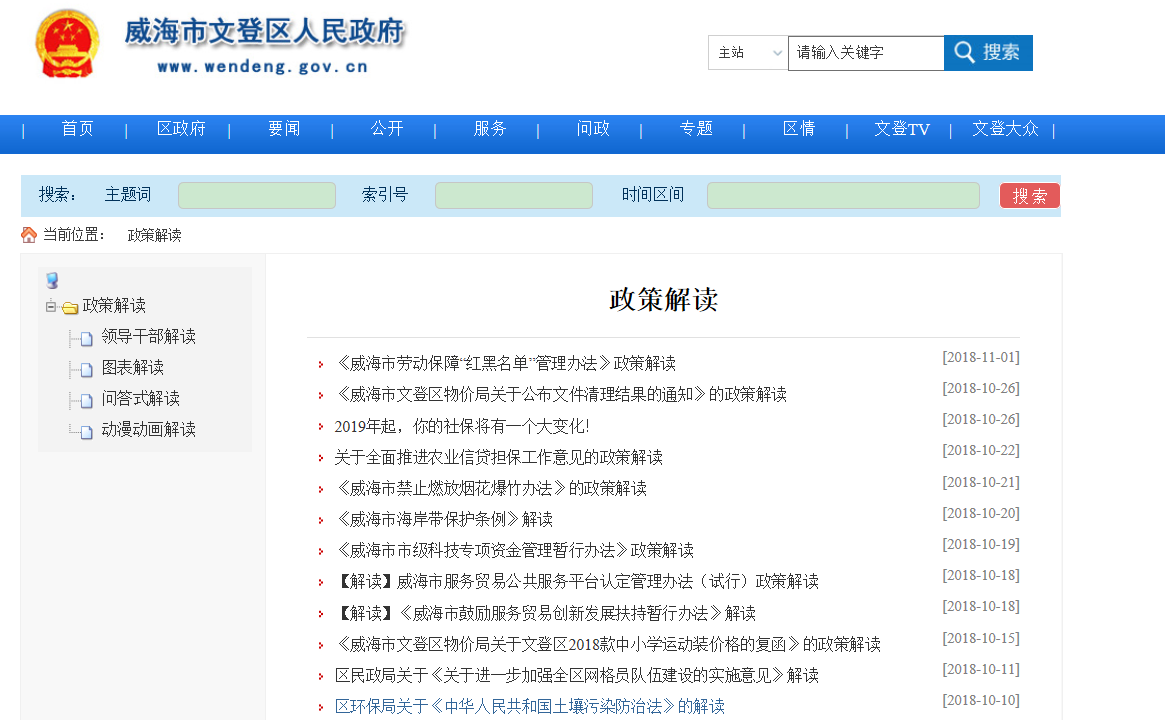This screenshot has width=1165, height=720.
Task: Click the 时间区间 input field
Action: (843, 195)
